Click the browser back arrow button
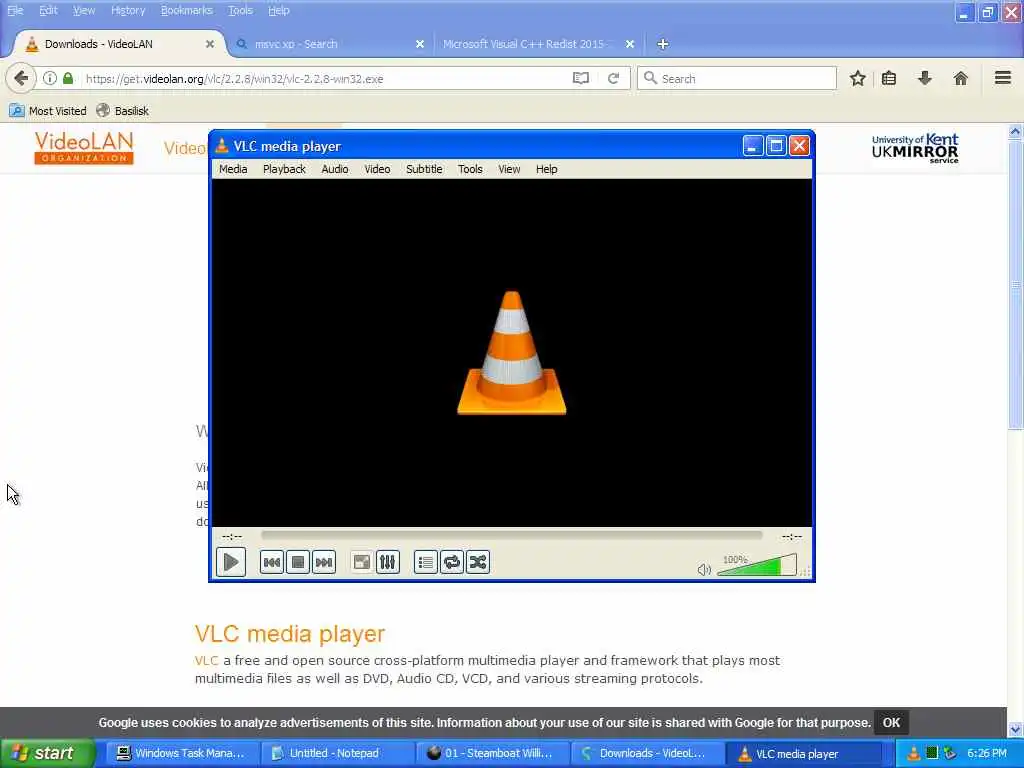1024x768 pixels. (21, 78)
